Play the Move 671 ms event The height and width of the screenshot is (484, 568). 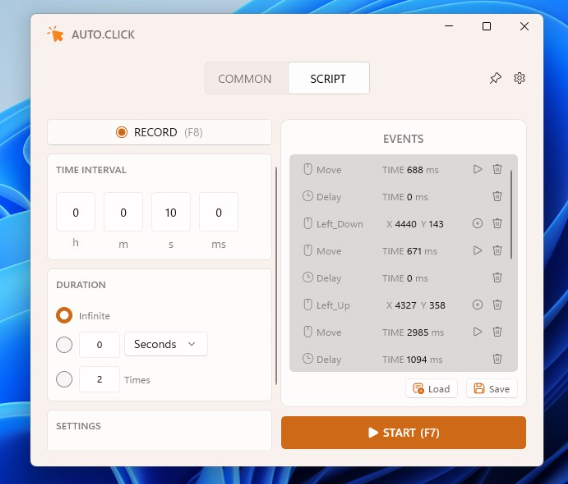tap(477, 250)
